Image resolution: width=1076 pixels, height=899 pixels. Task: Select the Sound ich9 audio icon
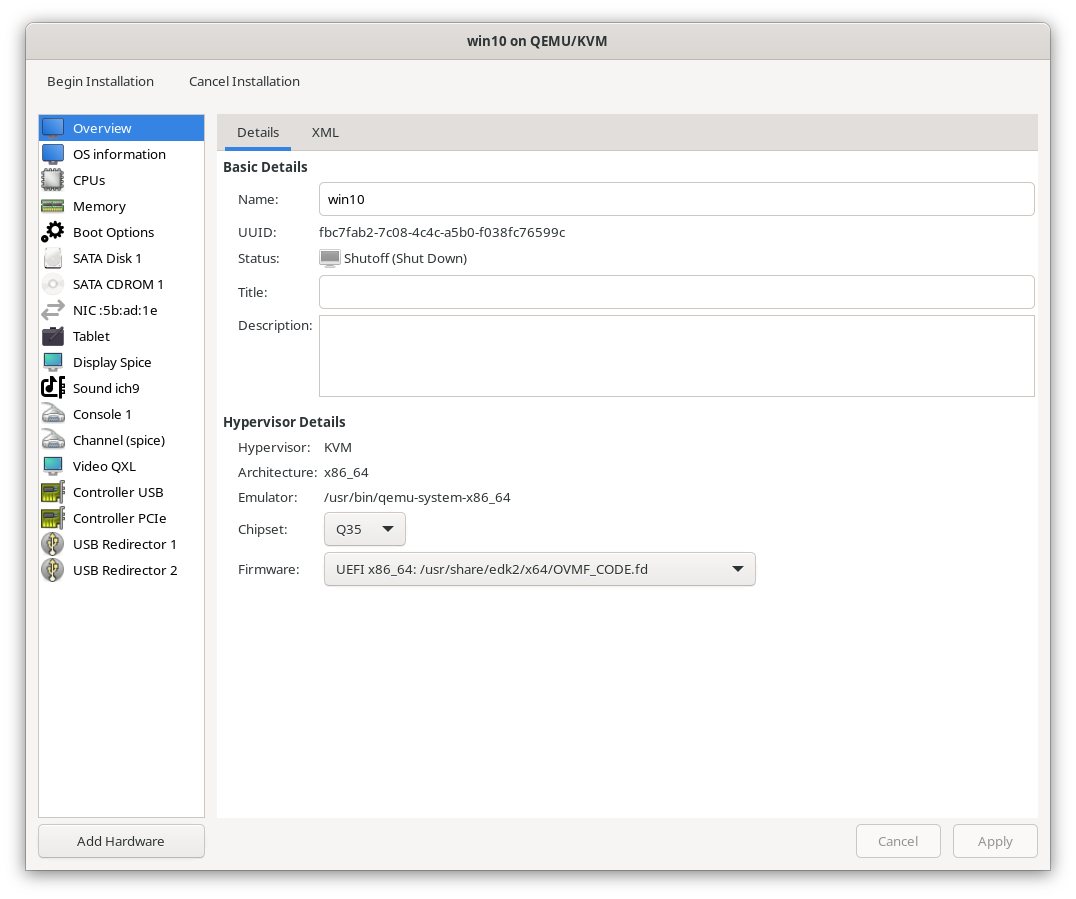[x=53, y=388]
